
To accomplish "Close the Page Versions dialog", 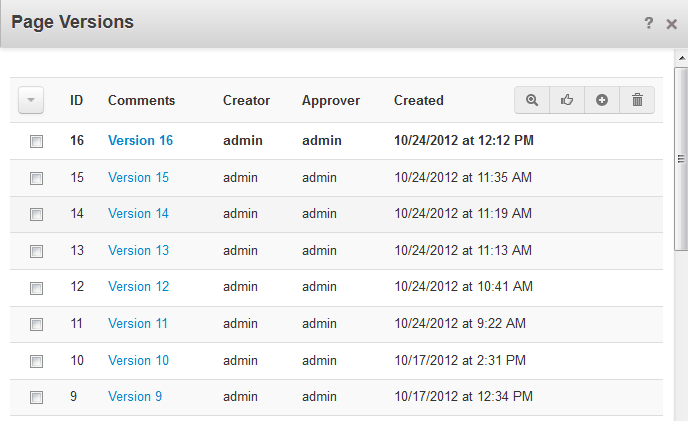I will pyautogui.click(x=672, y=23).
